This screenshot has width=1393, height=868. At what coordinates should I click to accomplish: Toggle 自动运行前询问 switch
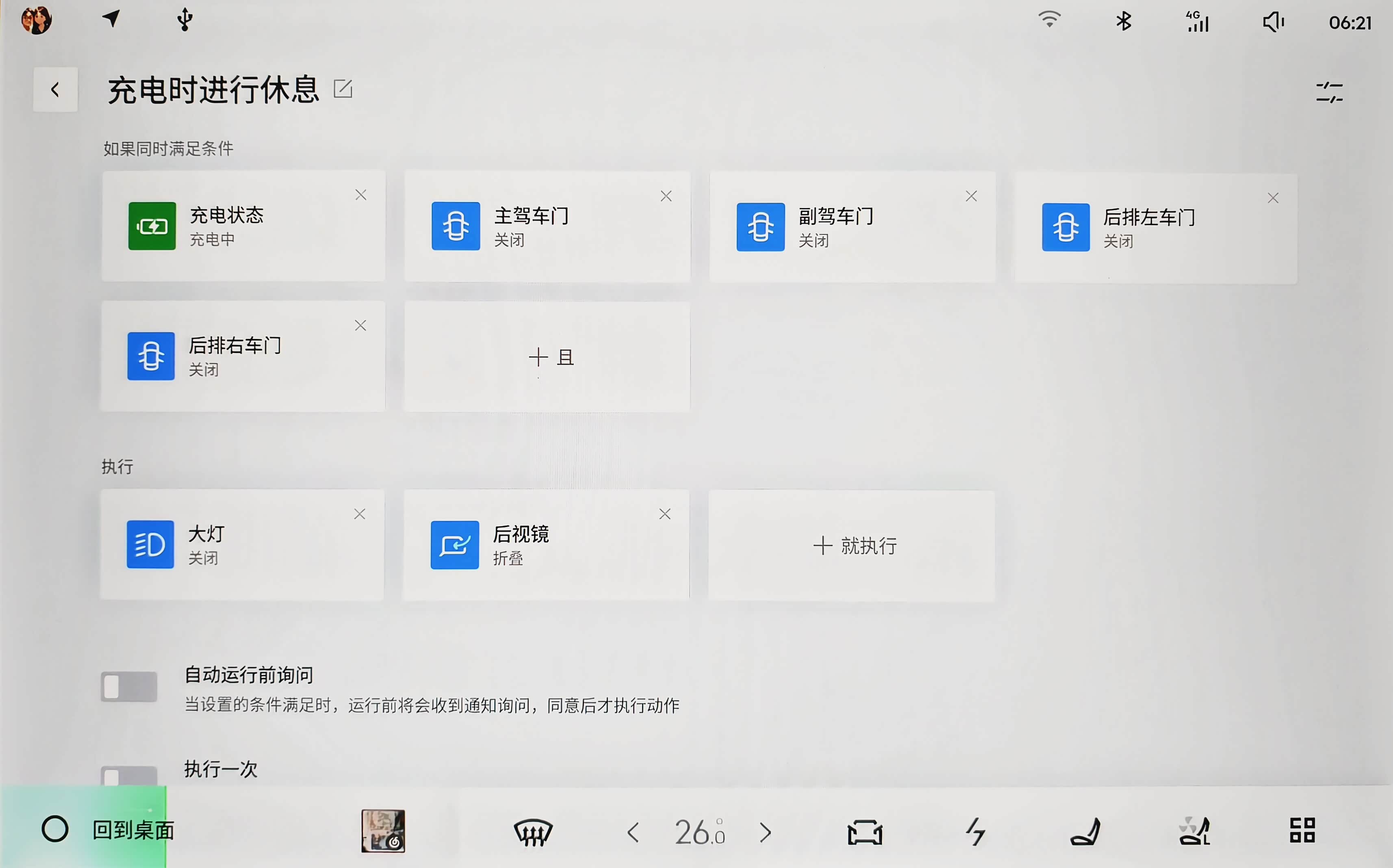pos(129,687)
